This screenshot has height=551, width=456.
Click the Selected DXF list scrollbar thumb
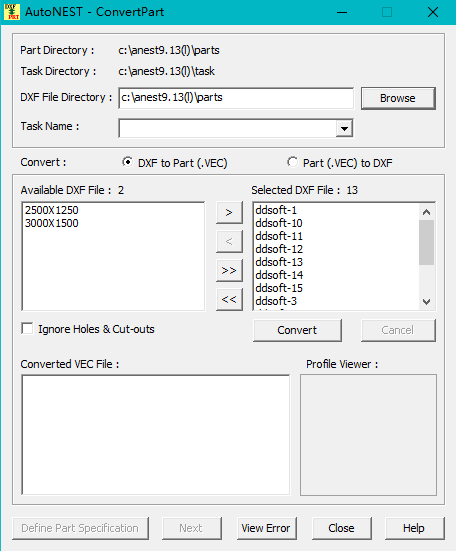(x=426, y=242)
